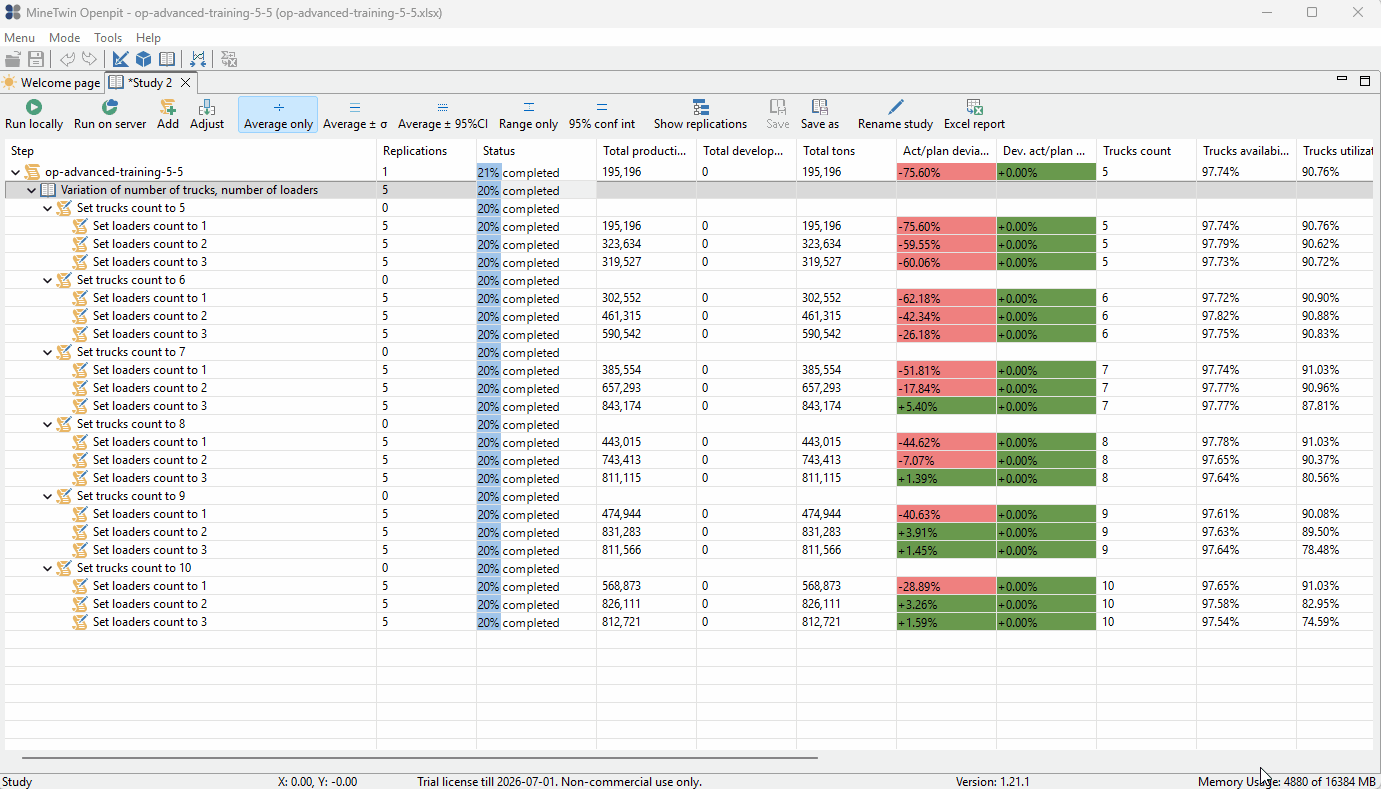Add a new study step
1381x789 pixels.
click(x=168, y=115)
